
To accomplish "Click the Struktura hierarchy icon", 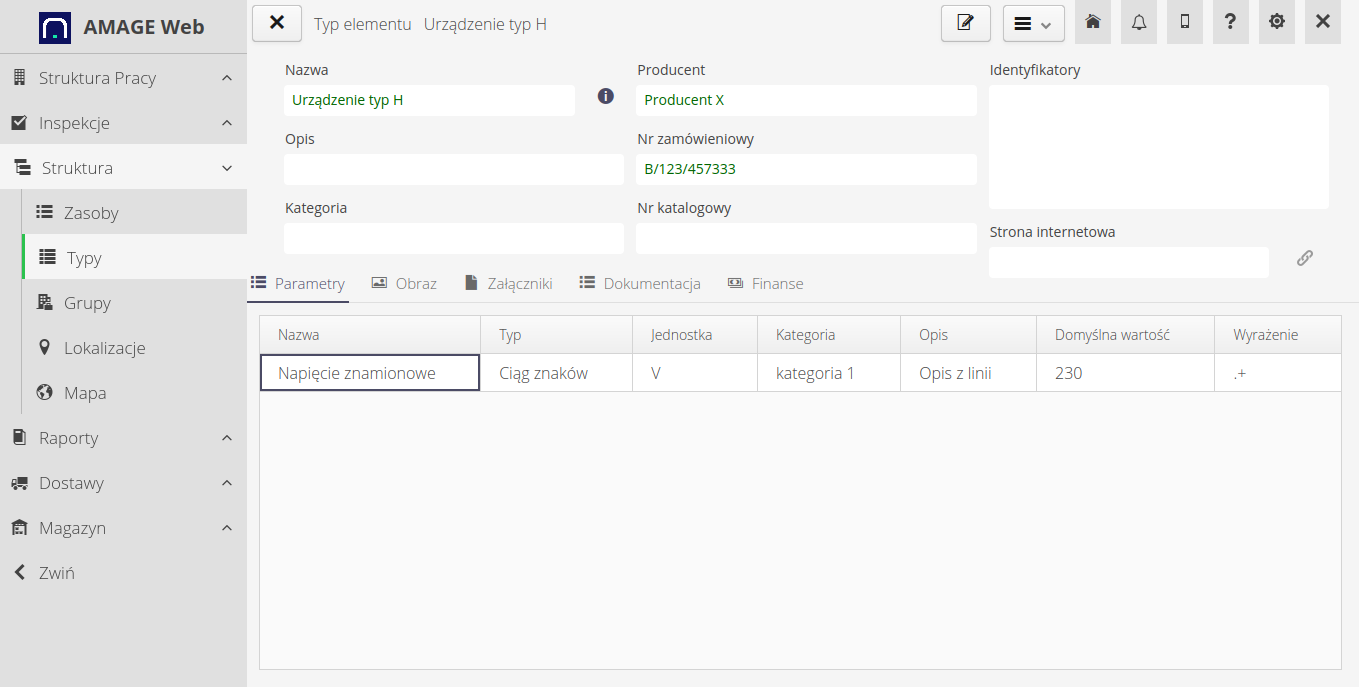I will 22,168.
